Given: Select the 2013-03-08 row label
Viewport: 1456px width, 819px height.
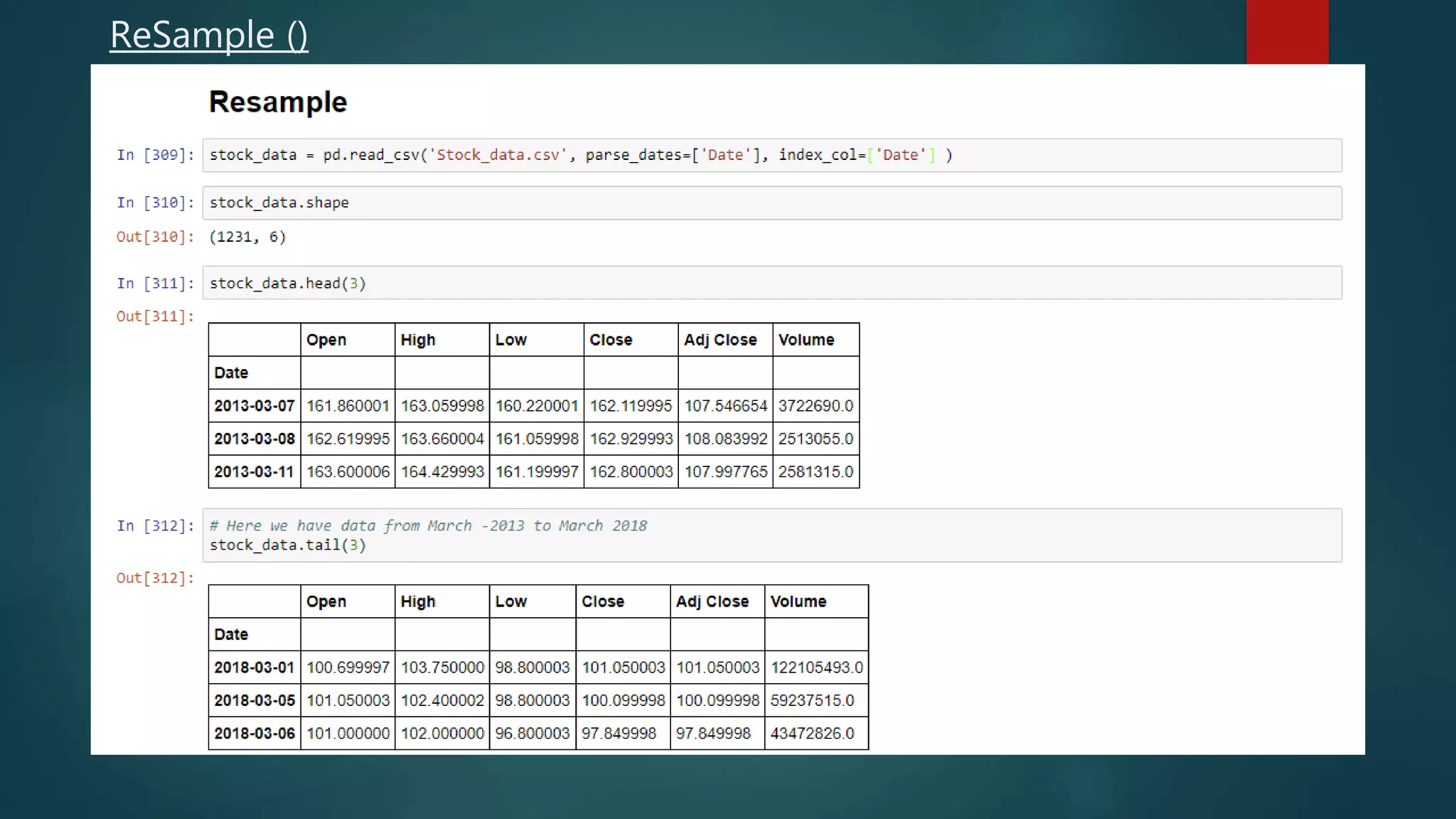Looking at the screenshot, I should pos(255,439).
